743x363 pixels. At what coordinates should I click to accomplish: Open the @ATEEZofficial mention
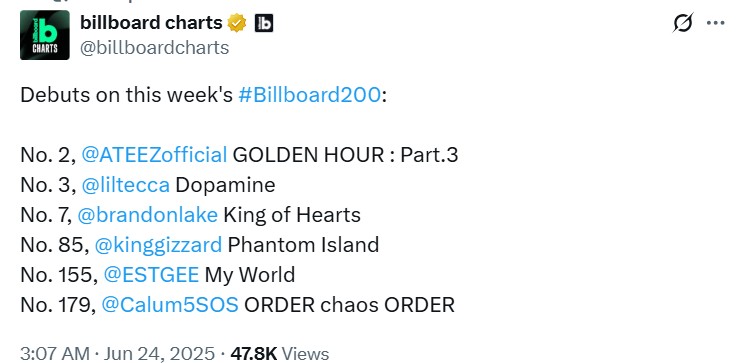(x=154, y=155)
